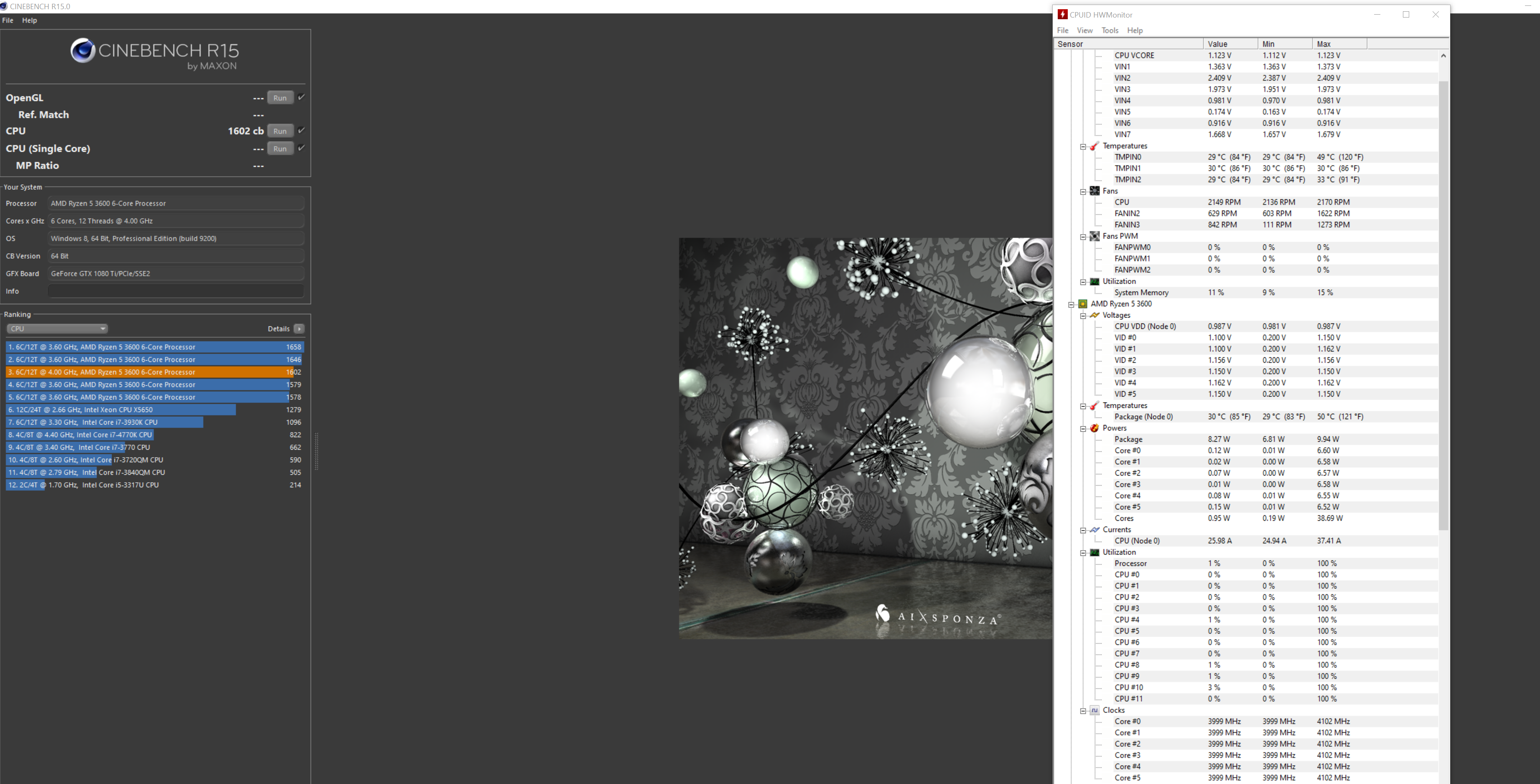The image size is (1540, 784).
Task: Run the OpenGL benchmark
Action: (x=280, y=98)
